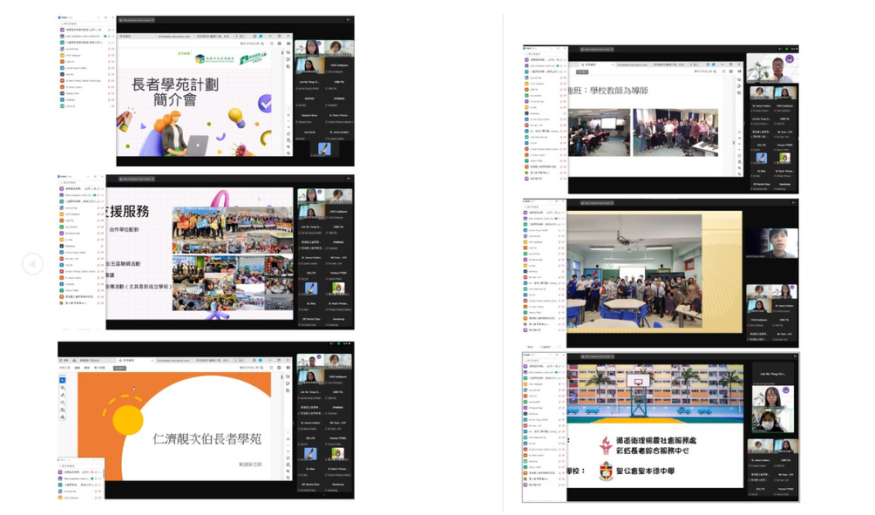Open the 長者學苑計劃簡介會 title slide screenshot
Image resolution: width=875 pixels, height=515 pixels.
click(205, 90)
